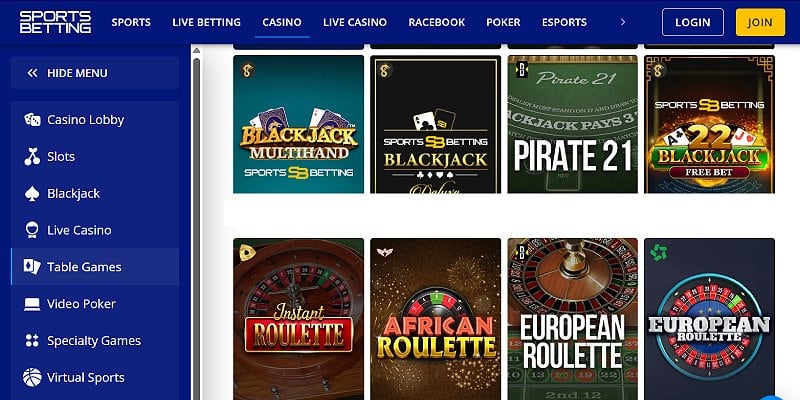Viewport: 800px width, 400px height.
Task: Open the Blackjack Multihand game tile
Action: tap(298, 124)
